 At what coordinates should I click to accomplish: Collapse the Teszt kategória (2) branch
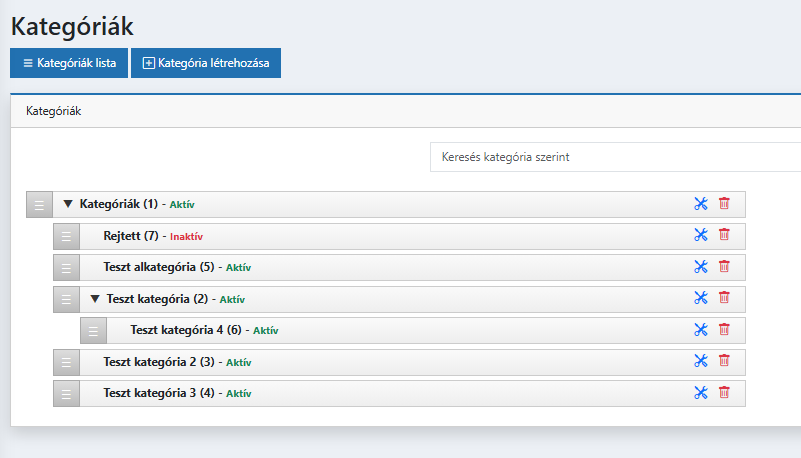coord(95,298)
